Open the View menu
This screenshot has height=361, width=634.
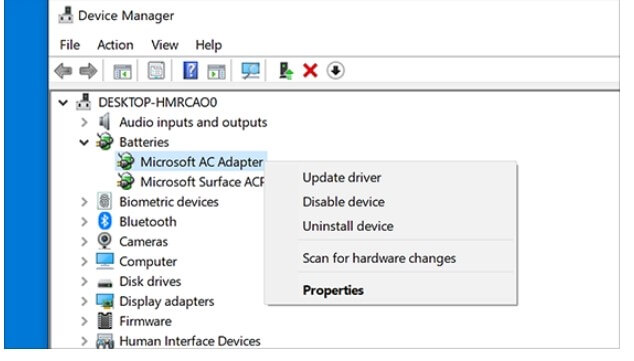click(165, 44)
